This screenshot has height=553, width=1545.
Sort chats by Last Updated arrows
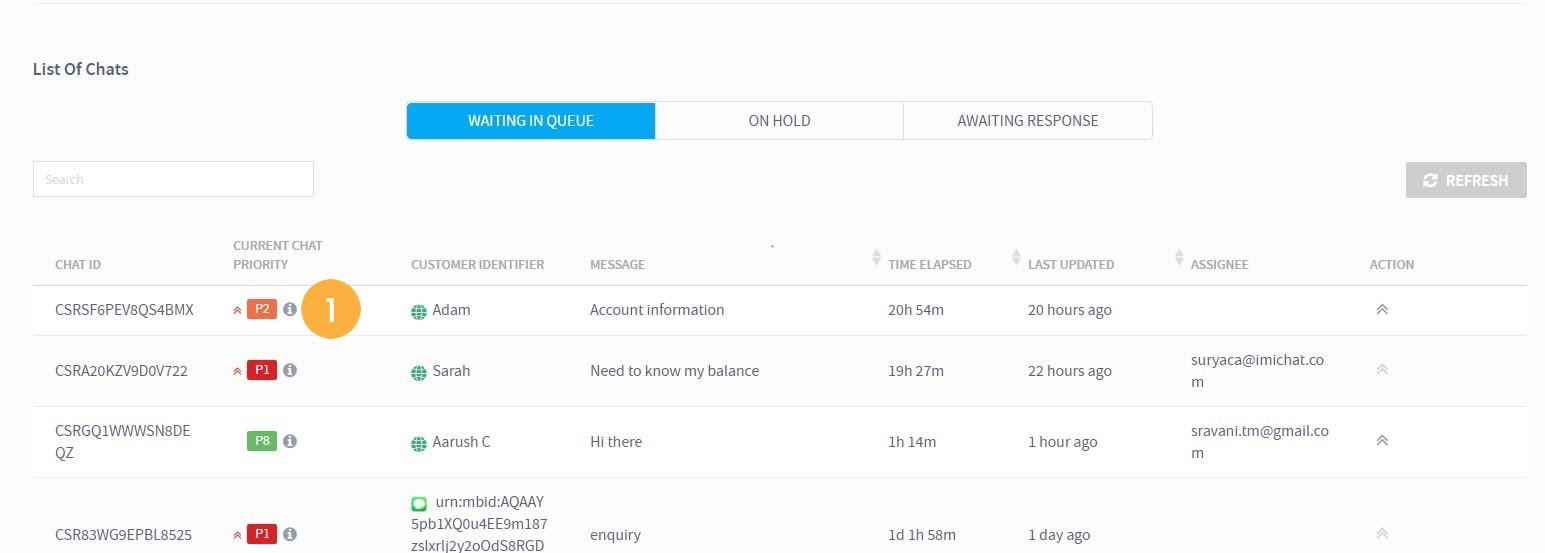coord(1180,257)
